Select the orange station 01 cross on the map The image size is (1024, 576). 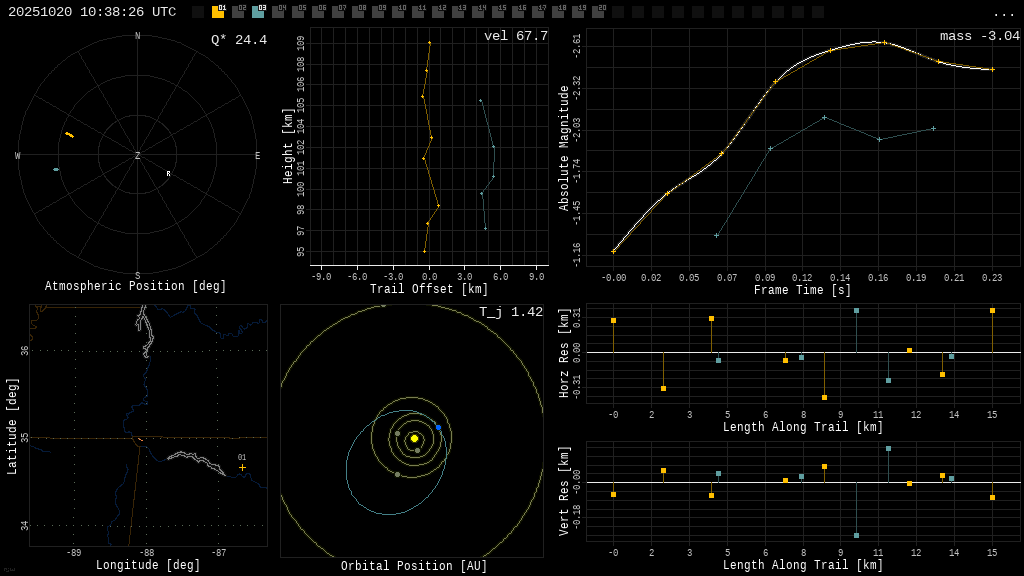pyautogui.click(x=242, y=467)
